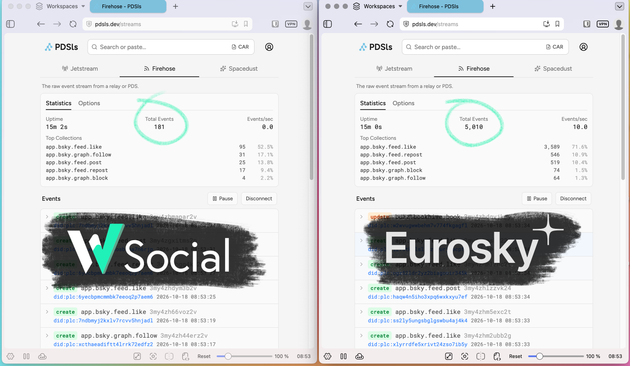Click page scrollbar in left window
630x366 pixels.
(x=311, y=108)
